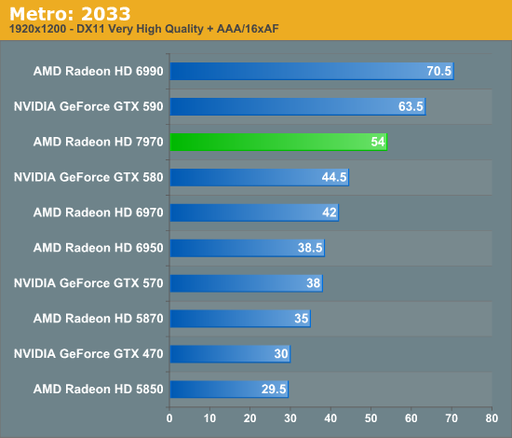This screenshot has height=438, width=512.
Task: Select the 1920x1200 DX11 Very High Quality subtitle
Action: click(144, 29)
